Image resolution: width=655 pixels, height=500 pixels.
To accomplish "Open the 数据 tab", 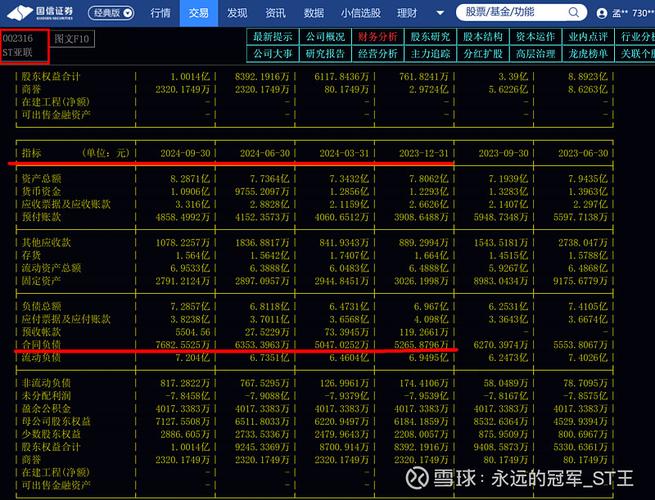I will [314, 13].
